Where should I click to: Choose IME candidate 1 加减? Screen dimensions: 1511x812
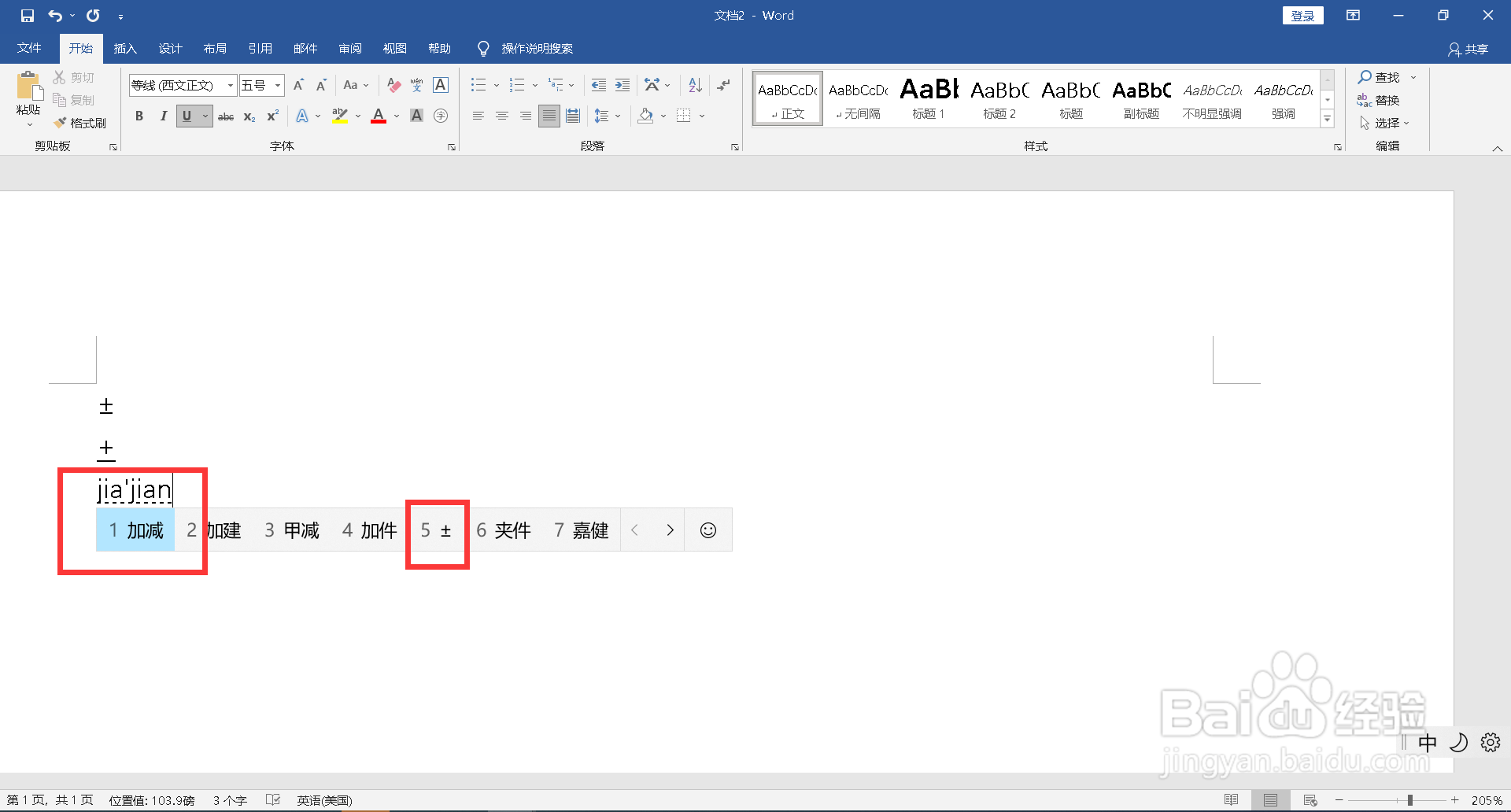pyautogui.click(x=135, y=530)
